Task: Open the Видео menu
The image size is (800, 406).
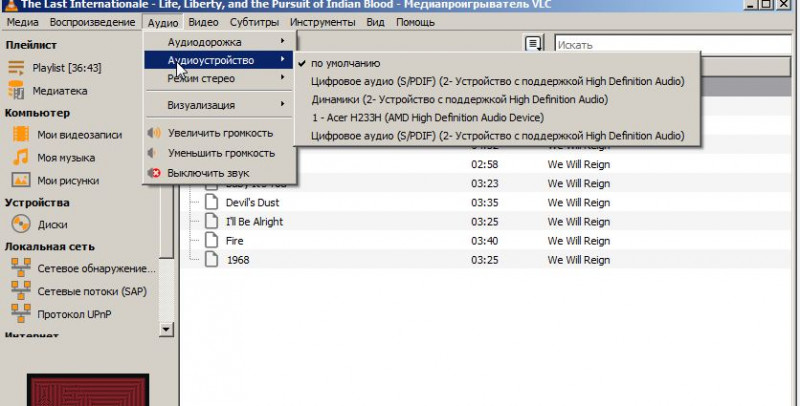Action: (x=203, y=22)
